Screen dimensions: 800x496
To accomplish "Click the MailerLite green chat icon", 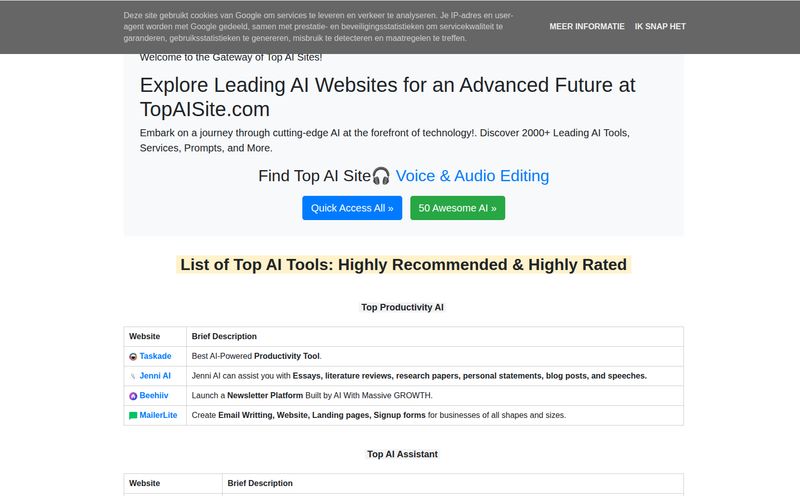I will tap(133, 415).
